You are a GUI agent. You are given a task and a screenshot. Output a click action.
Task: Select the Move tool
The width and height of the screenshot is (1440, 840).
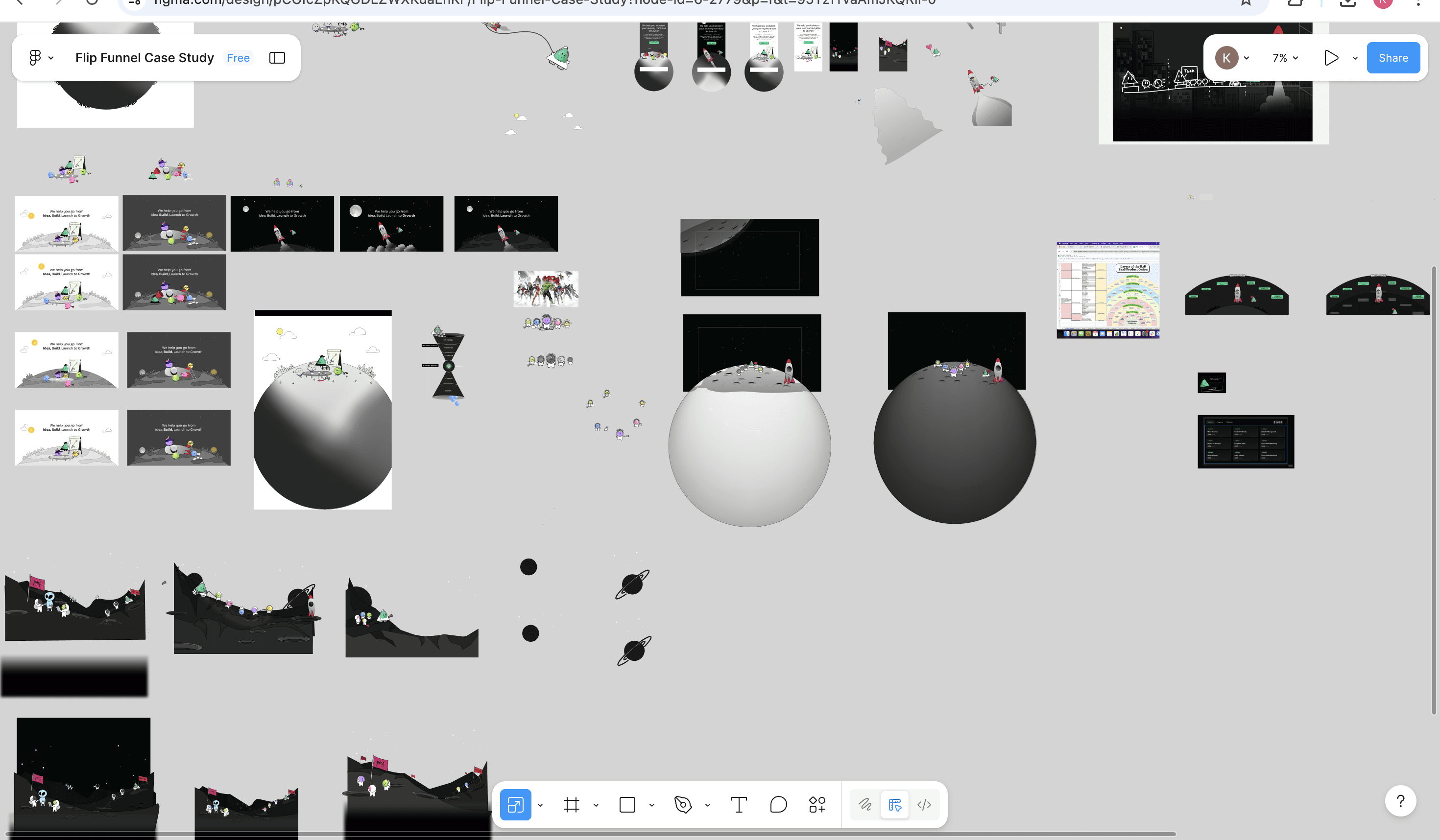tap(515, 805)
